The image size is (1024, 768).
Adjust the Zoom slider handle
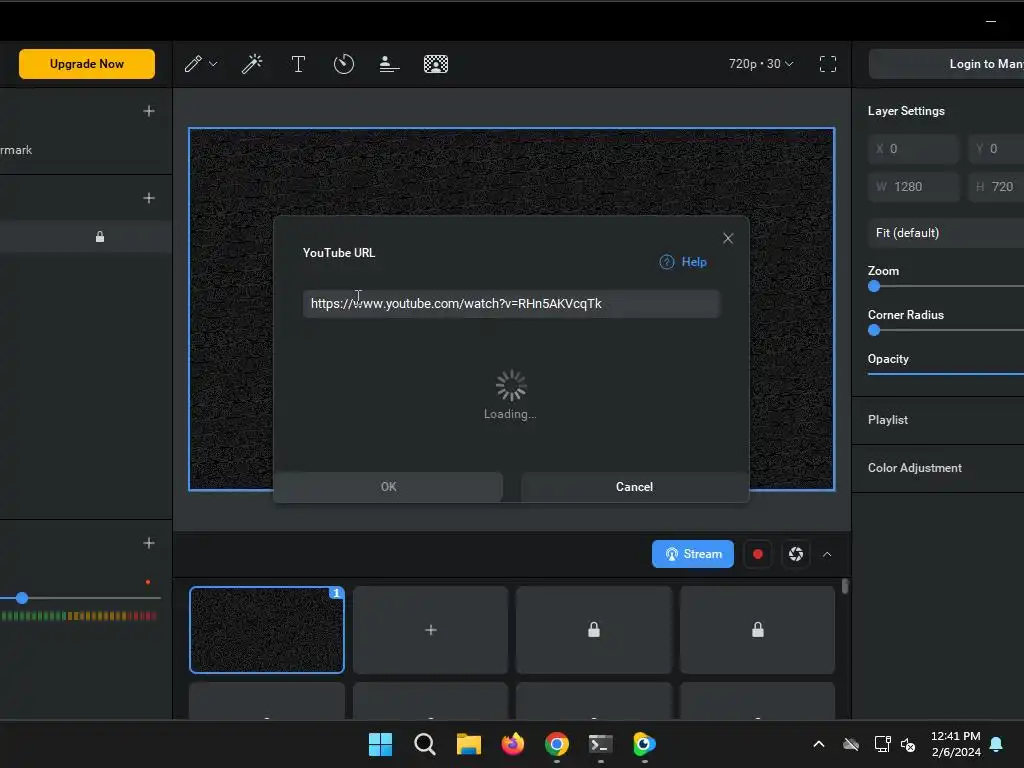[x=874, y=286]
